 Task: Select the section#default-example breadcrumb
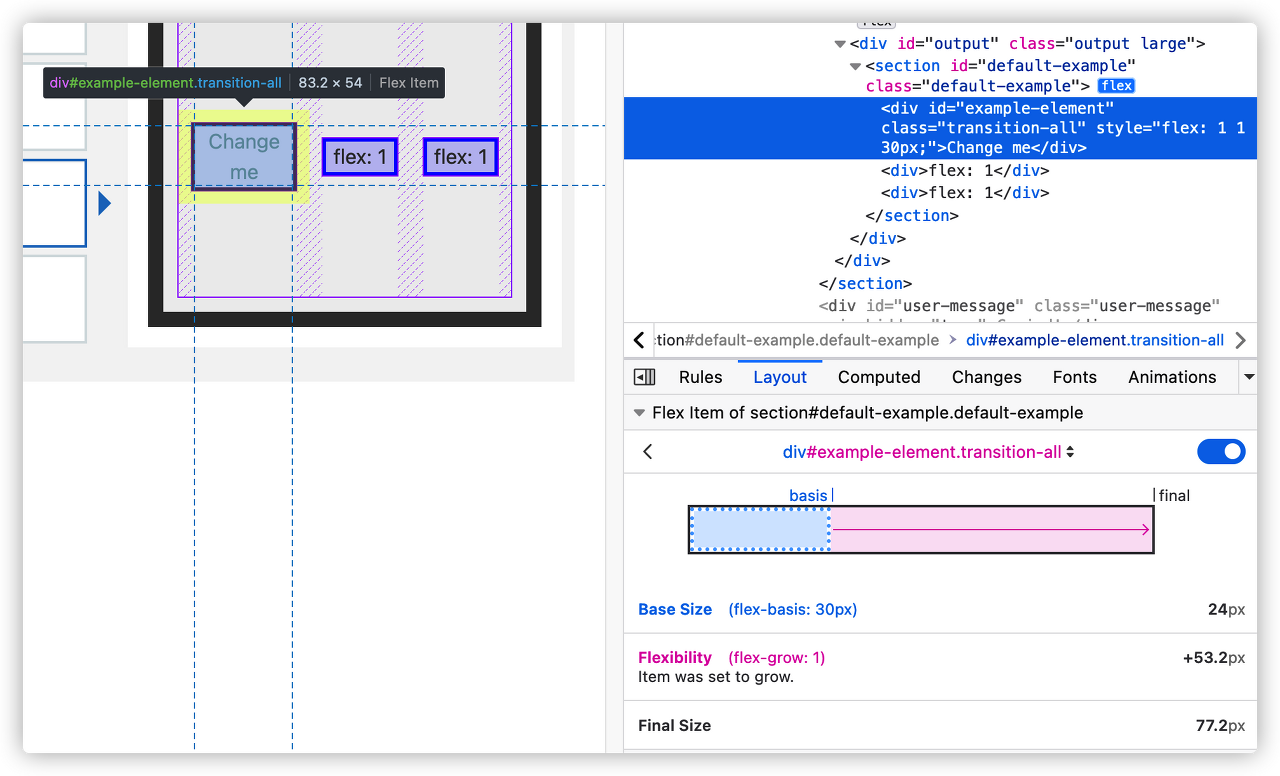point(797,340)
